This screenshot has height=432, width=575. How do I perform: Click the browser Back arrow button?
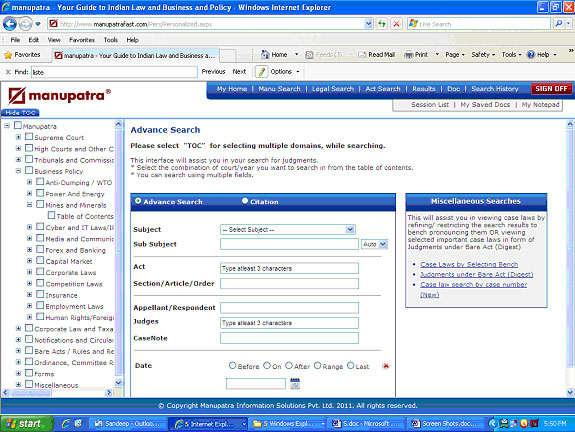click(10, 24)
